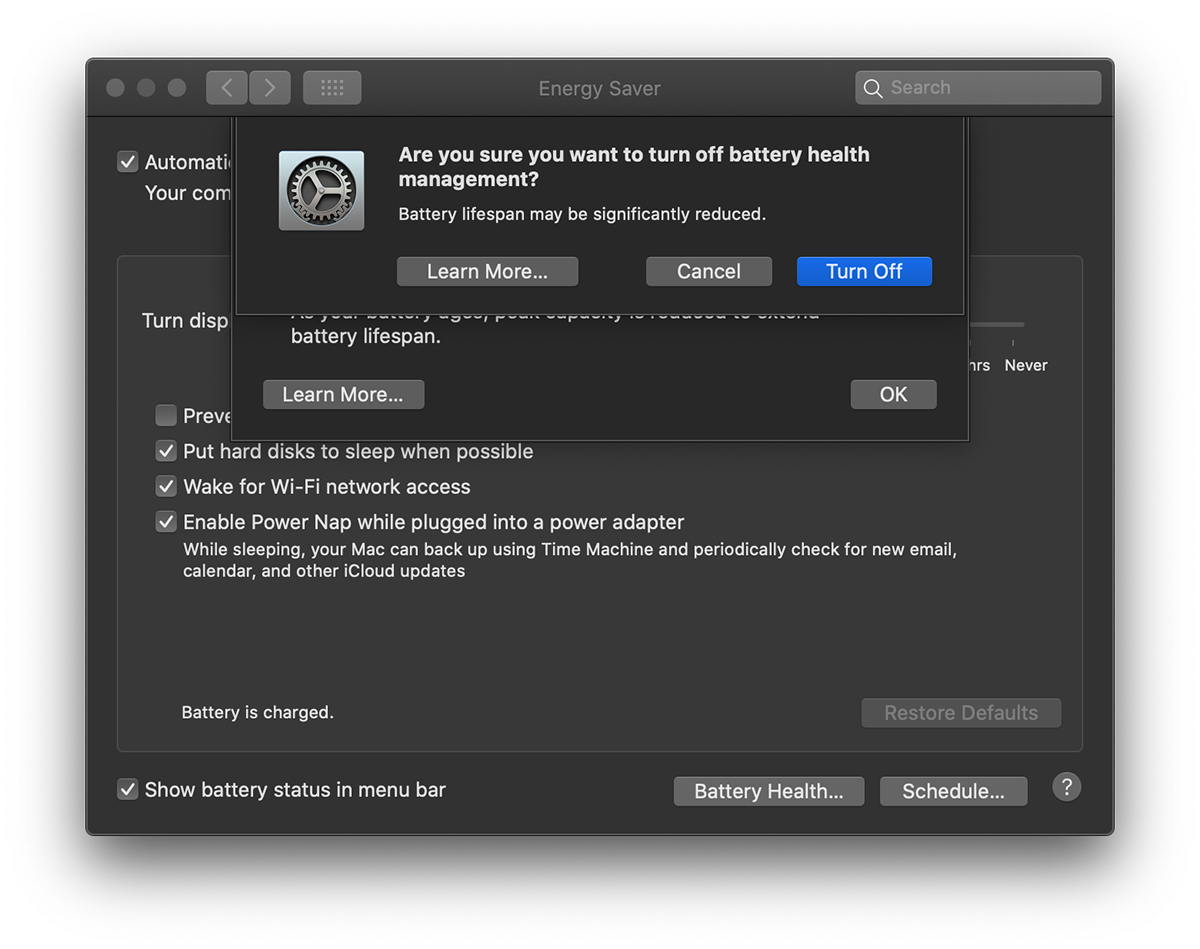Image resolution: width=1200 pixels, height=949 pixels.
Task: Open help with the question mark button
Action: [x=1066, y=787]
